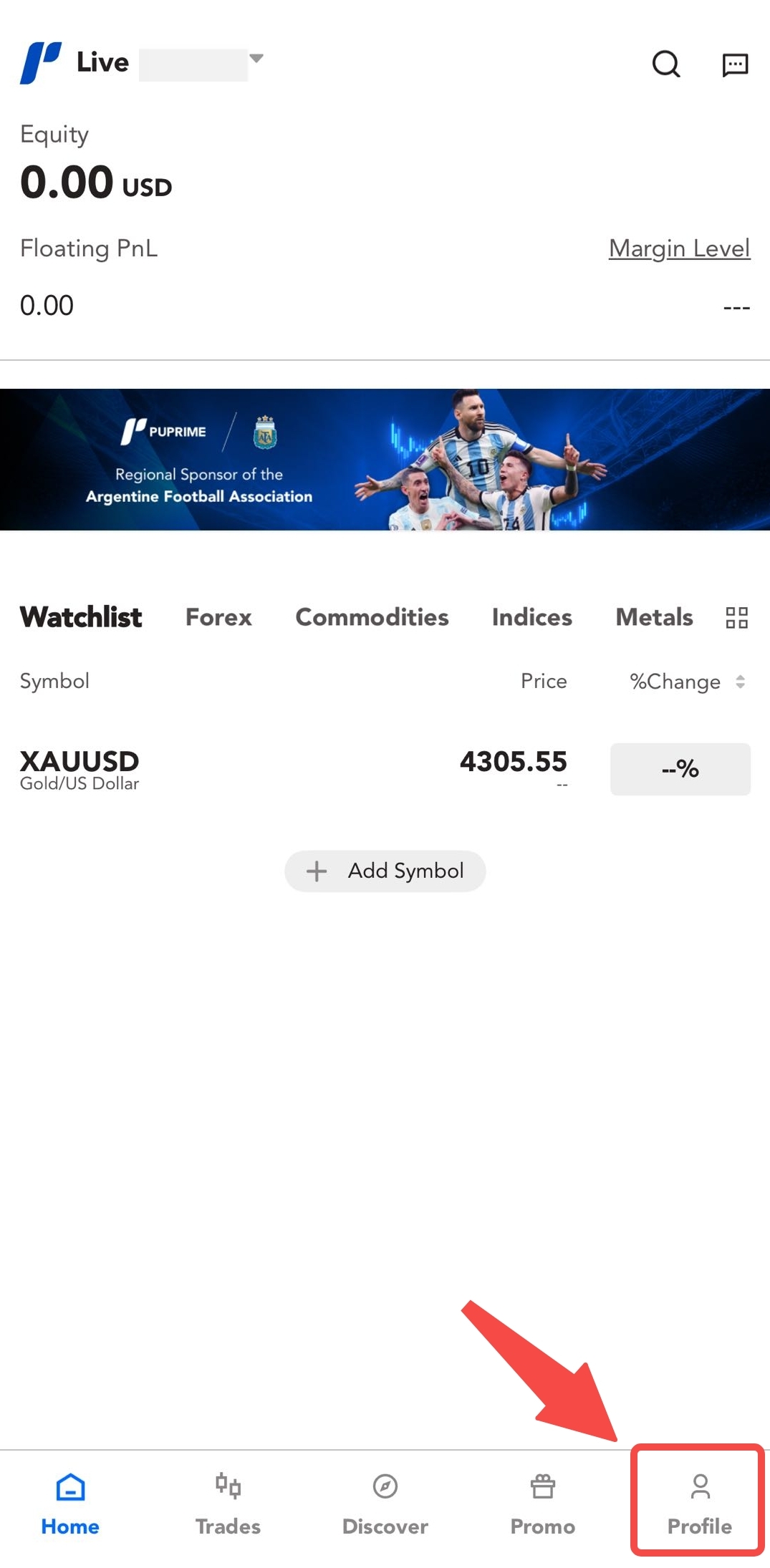Toggle the --% change display for XAUUSD
Screen dimensions: 770x1568
coord(680,769)
